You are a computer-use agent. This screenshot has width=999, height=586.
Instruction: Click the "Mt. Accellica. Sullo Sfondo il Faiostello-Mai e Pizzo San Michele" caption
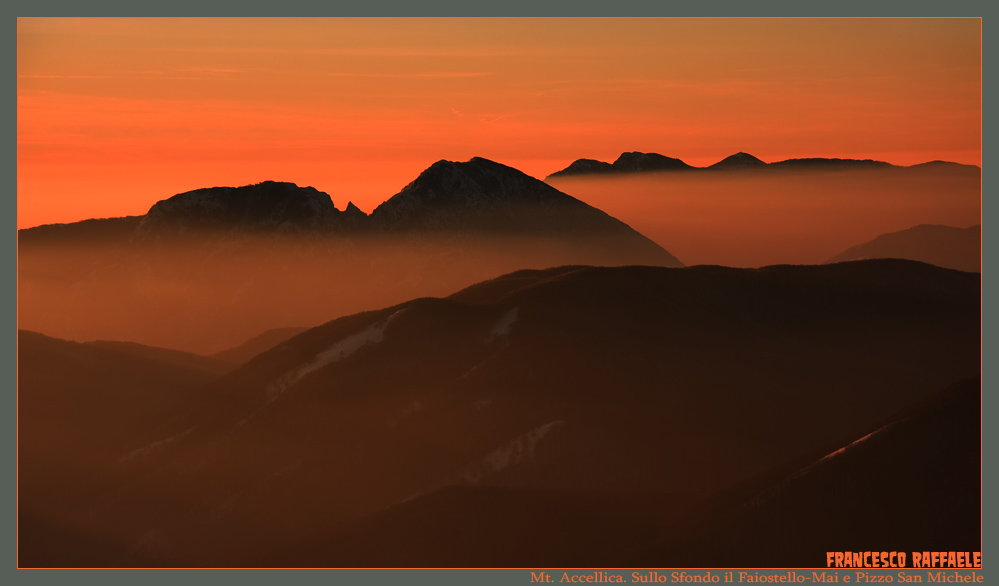point(757,578)
